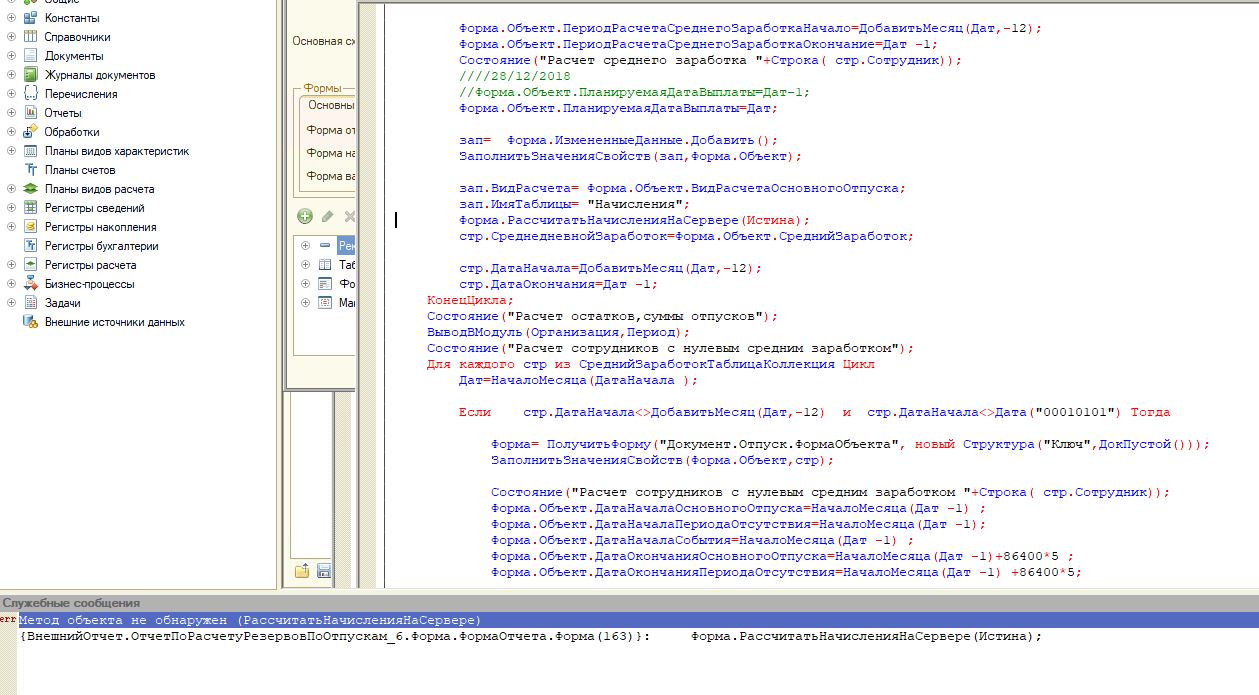Click the Планы счетов icon
Screen dimensions: 1259x695
pyautogui.click(x=30, y=170)
